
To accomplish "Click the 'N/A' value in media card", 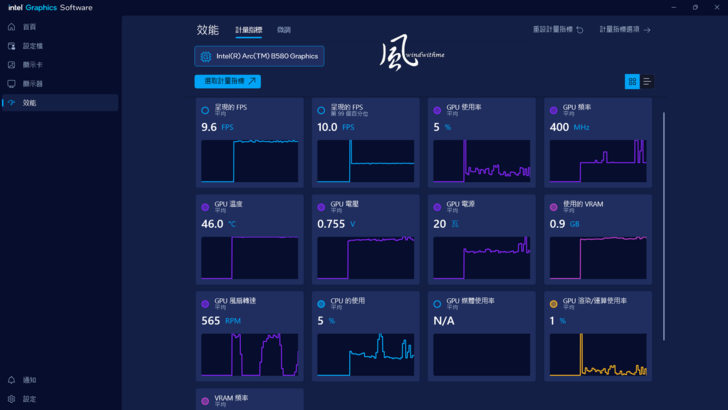I will 444,321.
